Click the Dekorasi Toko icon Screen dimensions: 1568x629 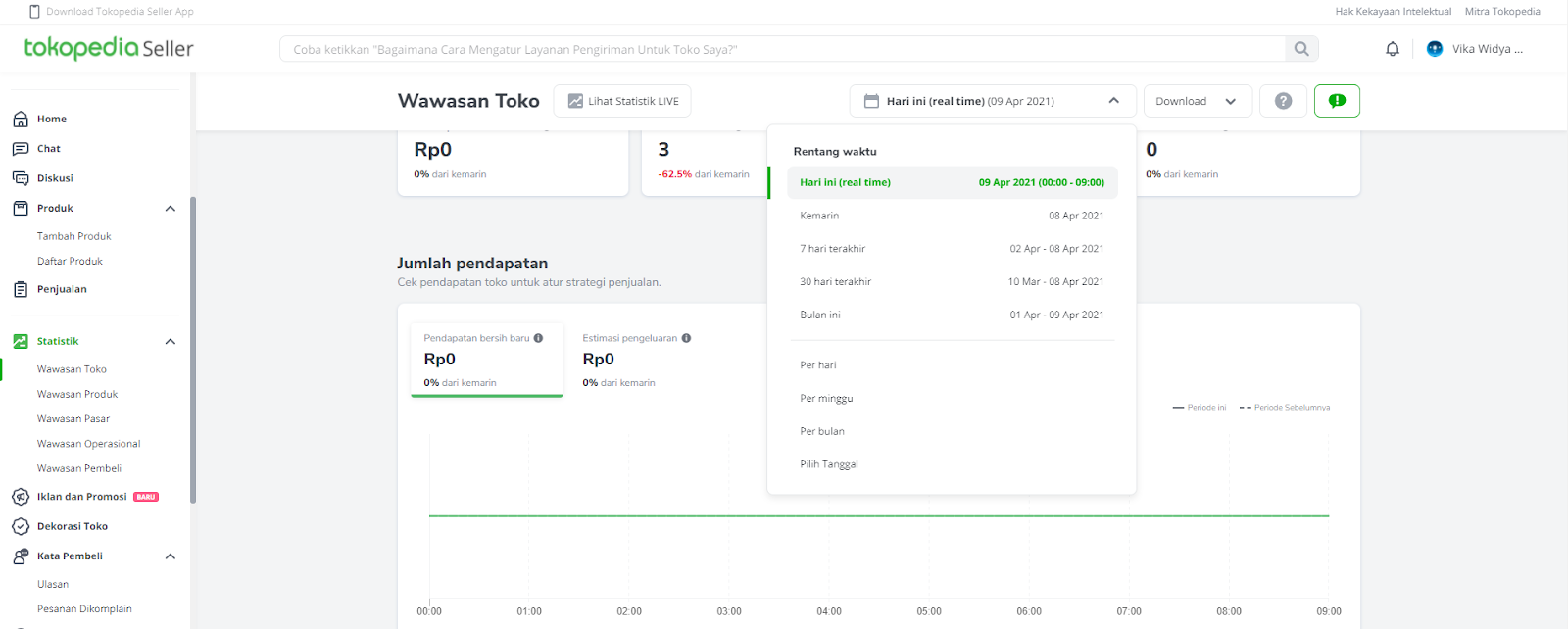[21, 526]
